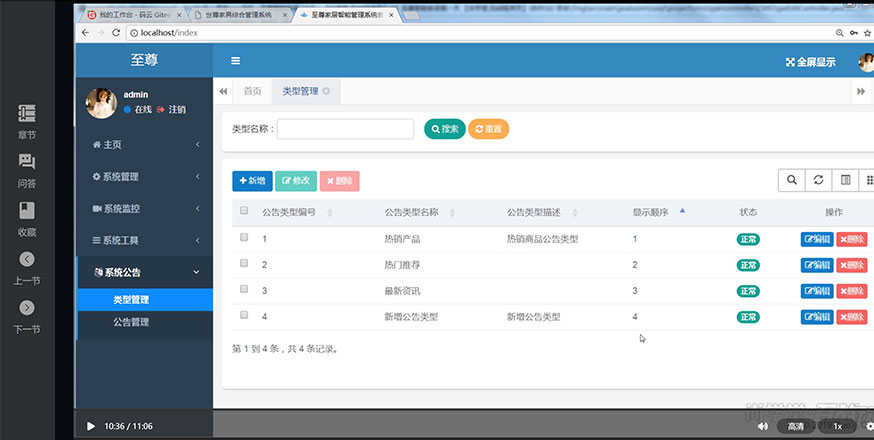Sort by 公告类型描述 column
Image resolution: width=874 pixels, height=440 pixels.
(x=542, y=212)
